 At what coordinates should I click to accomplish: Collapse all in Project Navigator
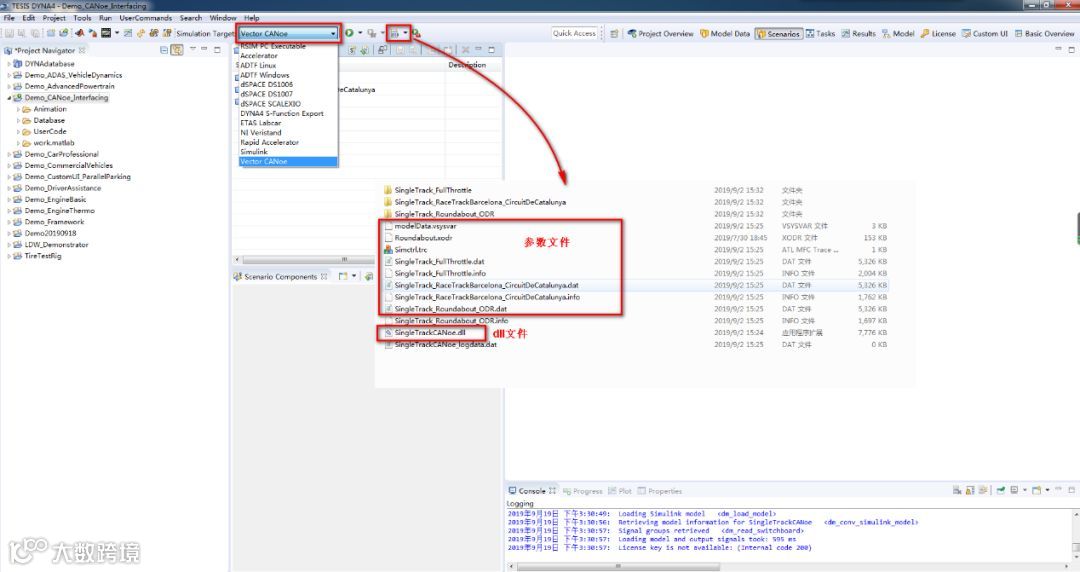point(164,50)
